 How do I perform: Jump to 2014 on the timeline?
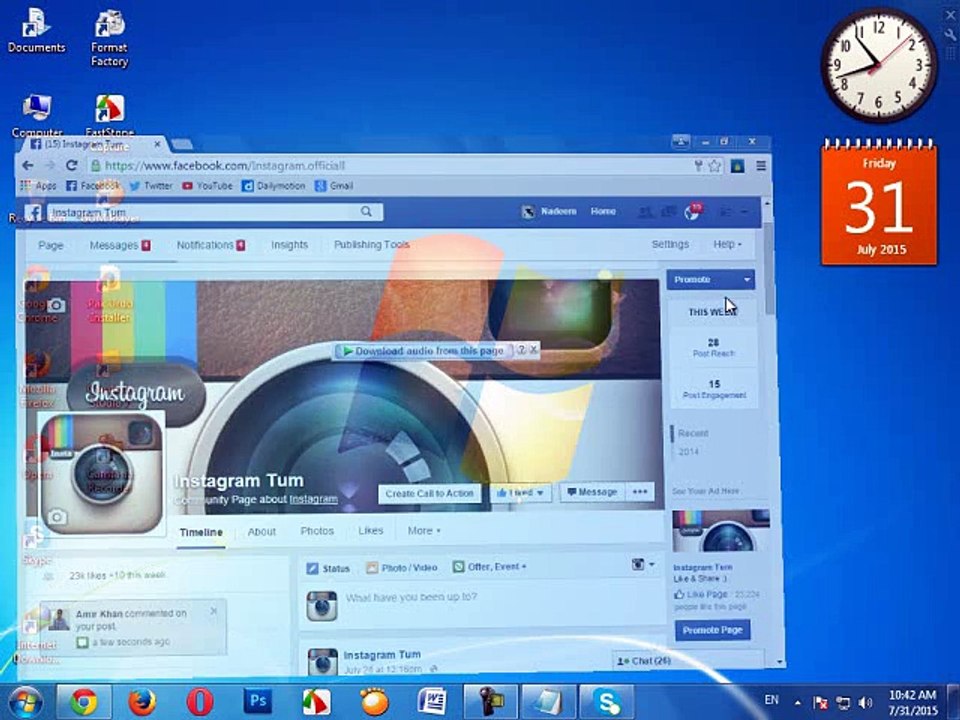[689, 452]
